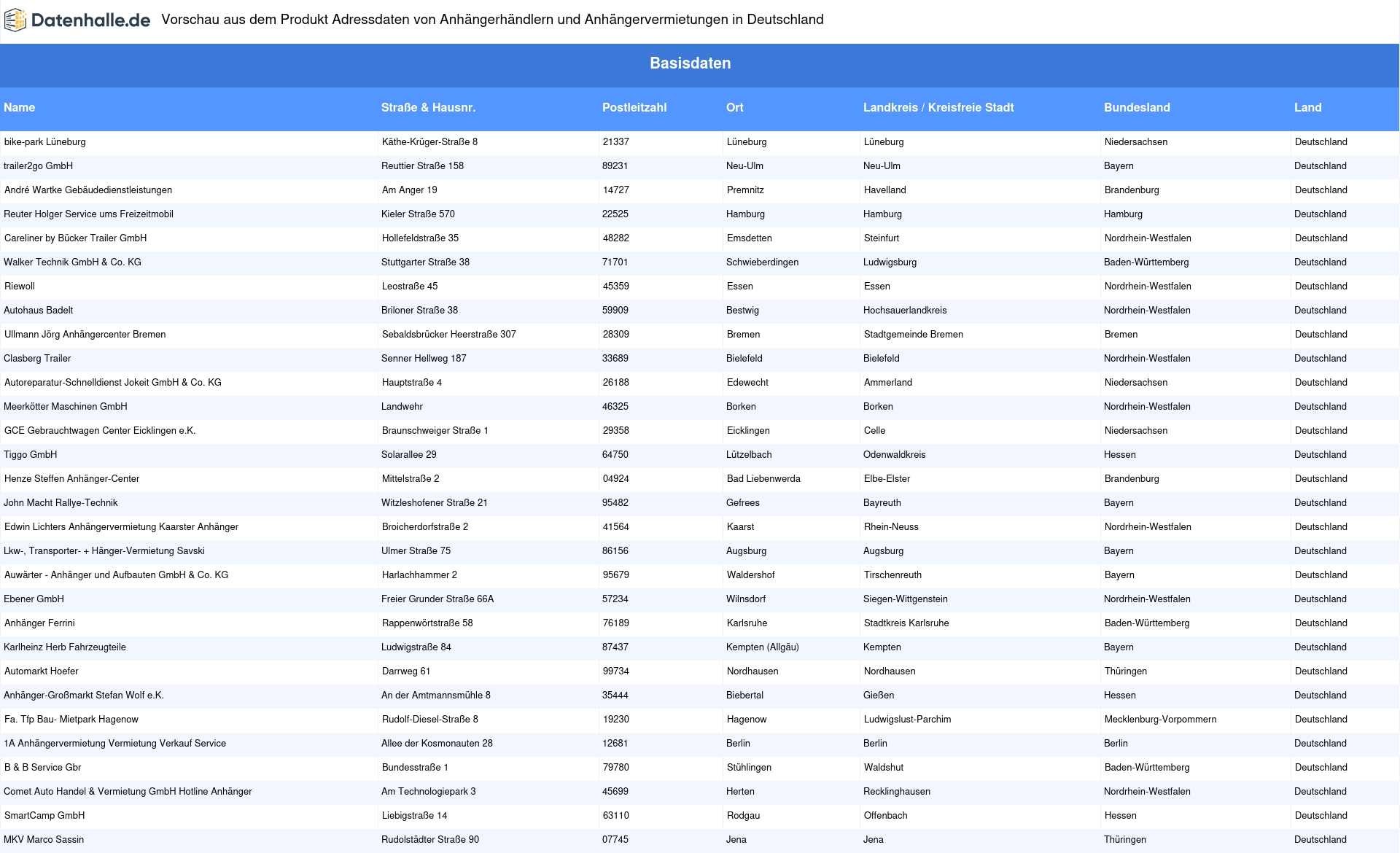Image resolution: width=1400 pixels, height=853 pixels.
Task: Click Clasberg Trailer name
Action: click(37, 359)
